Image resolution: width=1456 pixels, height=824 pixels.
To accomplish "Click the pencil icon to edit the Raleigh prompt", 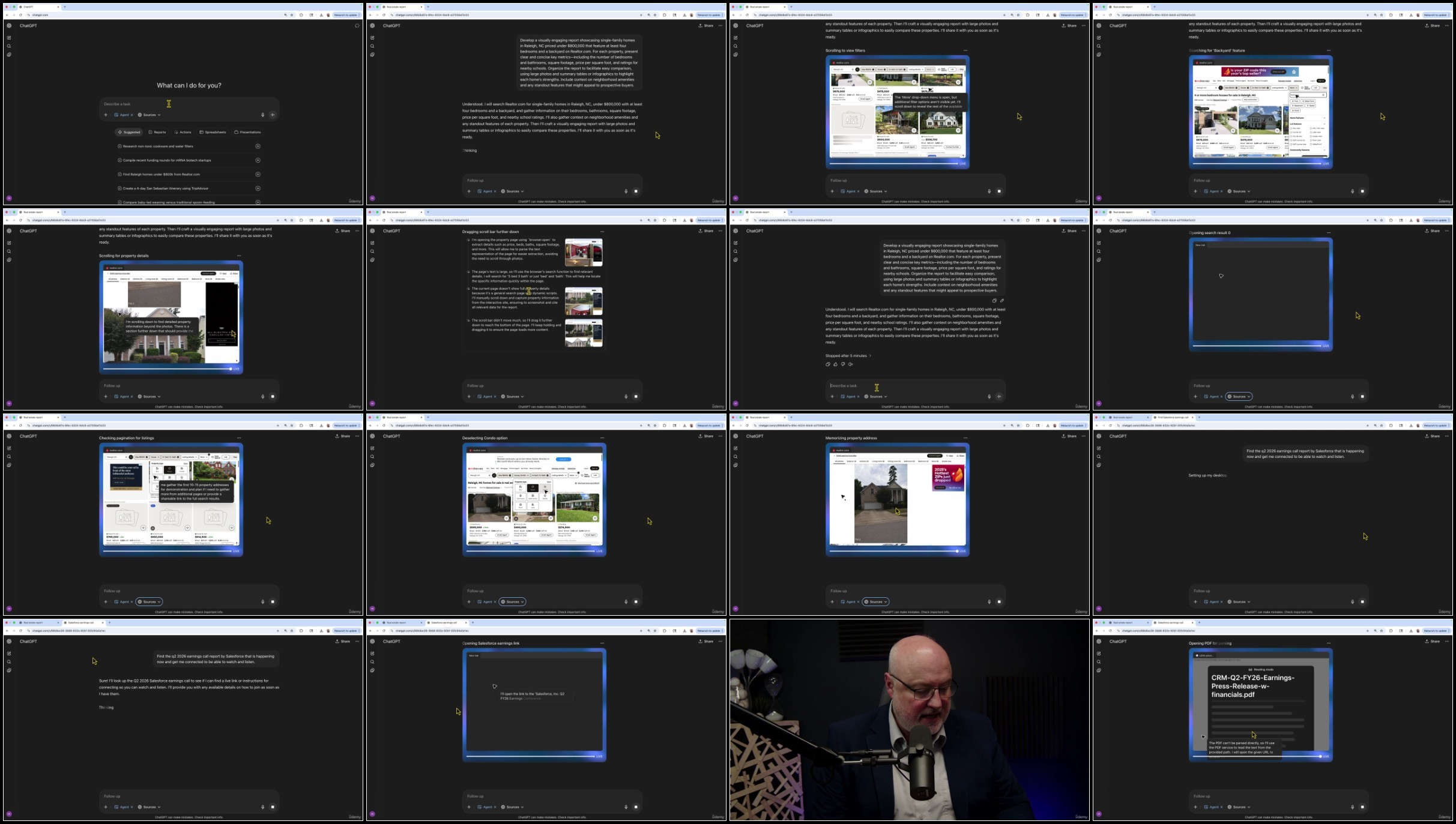I will click(x=1001, y=301).
